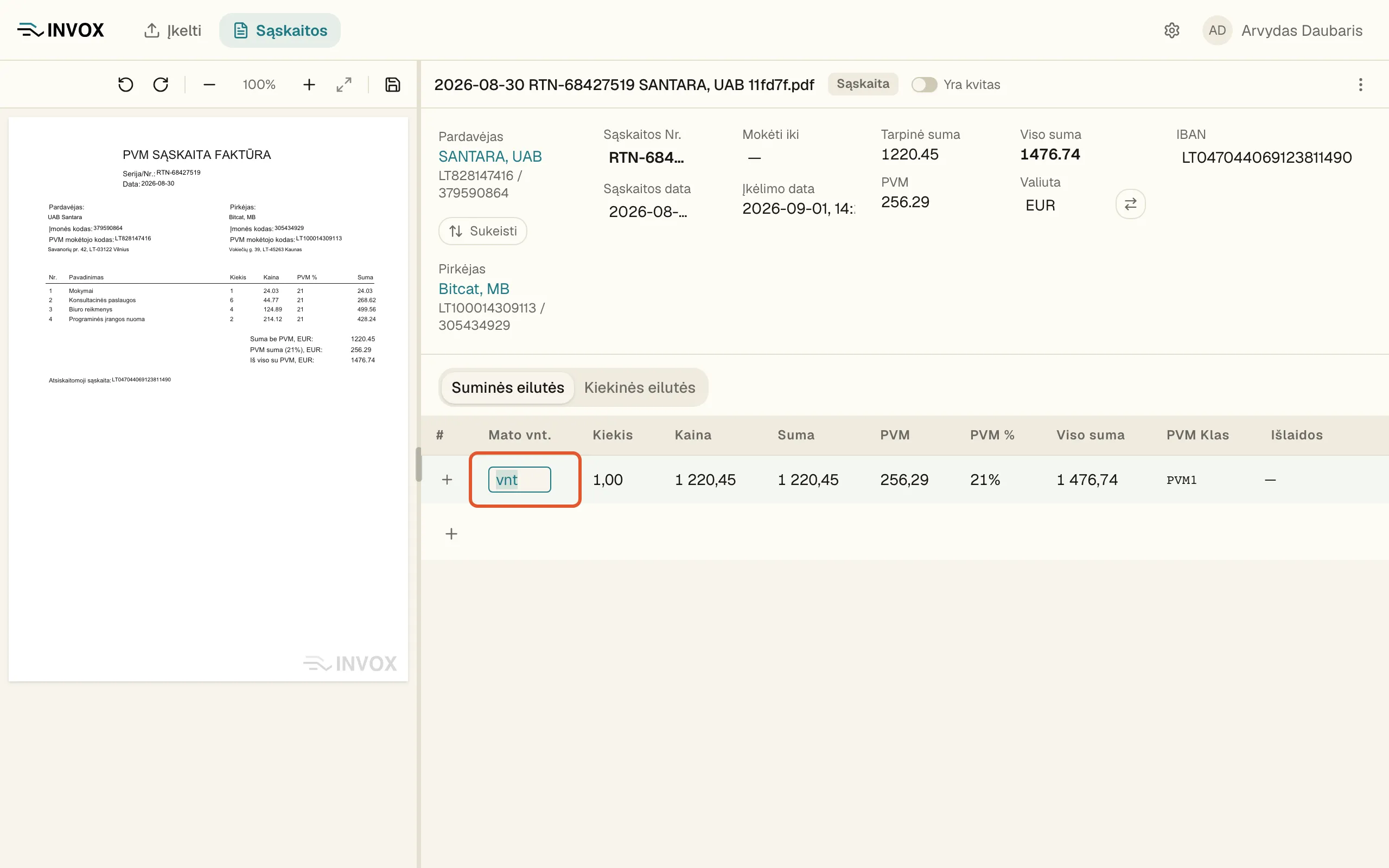The height and width of the screenshot is (868, 1389).
Task: Click the PVM value 256.29
Action: click(x=905, y=202)
